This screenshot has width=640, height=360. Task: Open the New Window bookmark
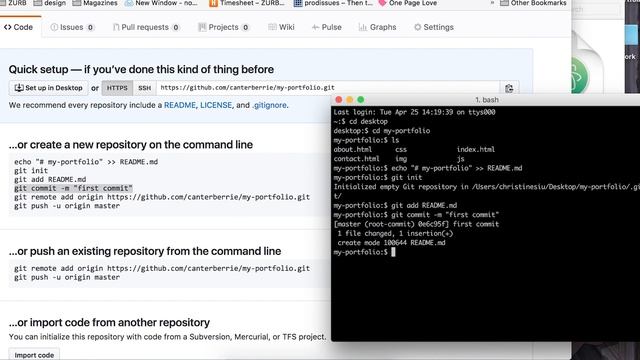(161, 3)
